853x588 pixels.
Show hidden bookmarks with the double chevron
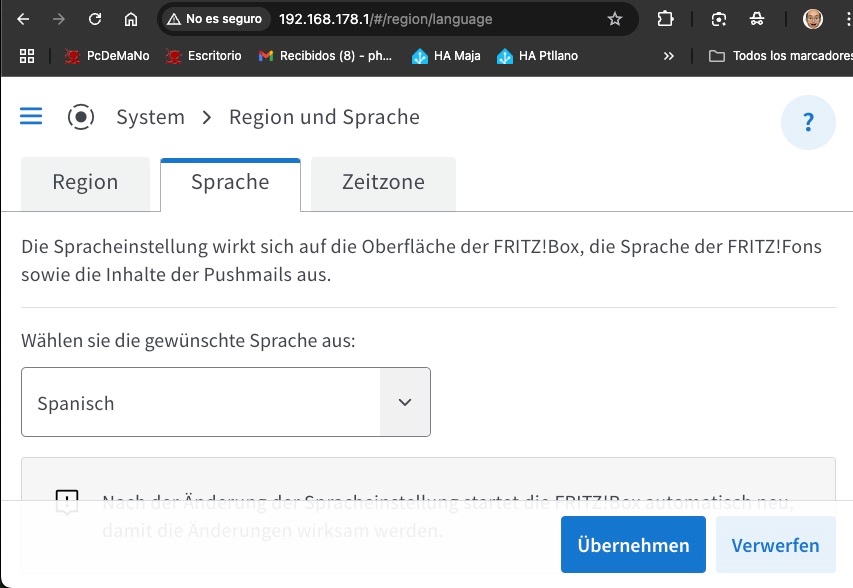tap(669, 55)
